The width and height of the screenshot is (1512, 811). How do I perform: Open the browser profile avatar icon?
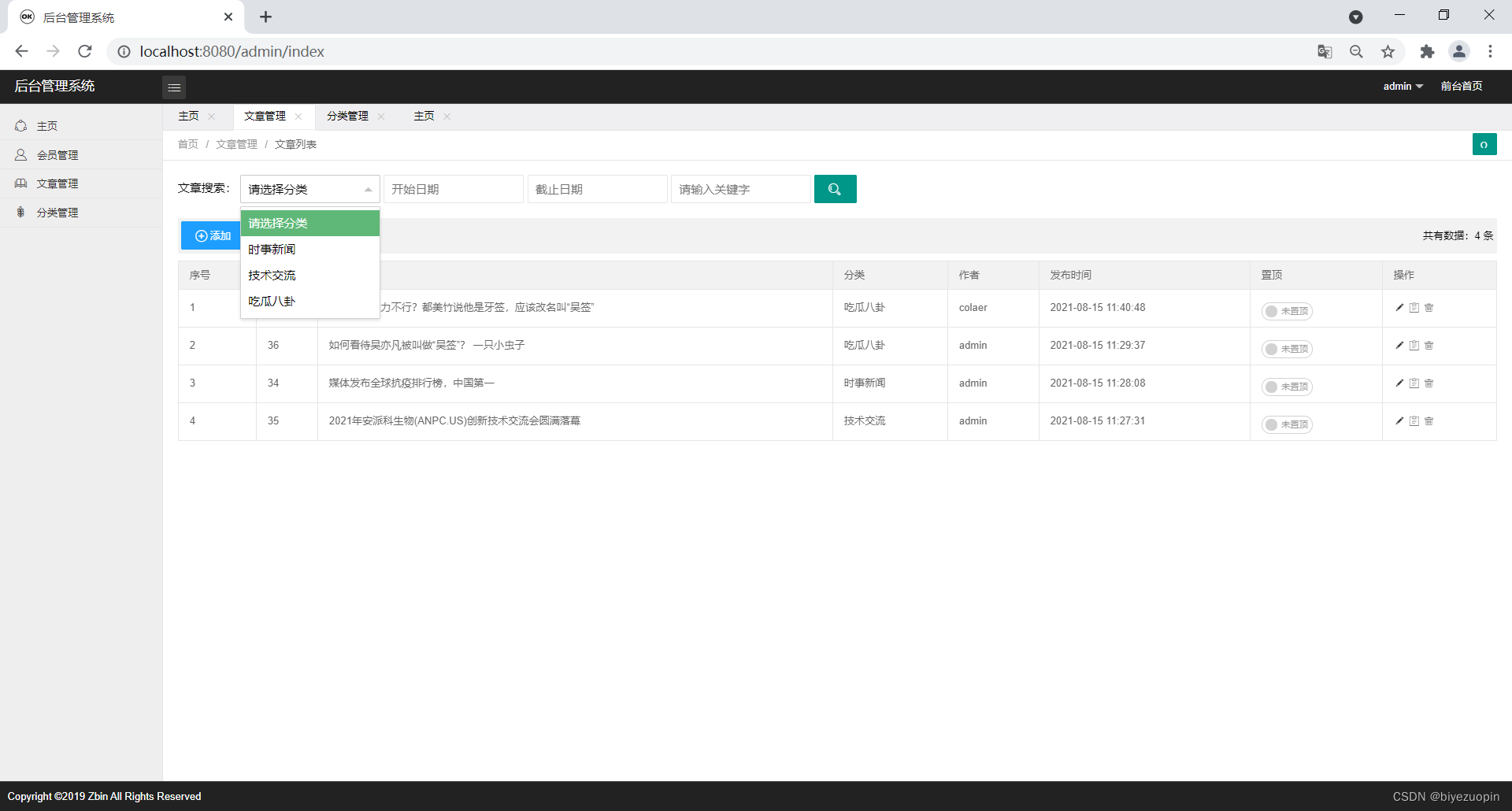1459,51
